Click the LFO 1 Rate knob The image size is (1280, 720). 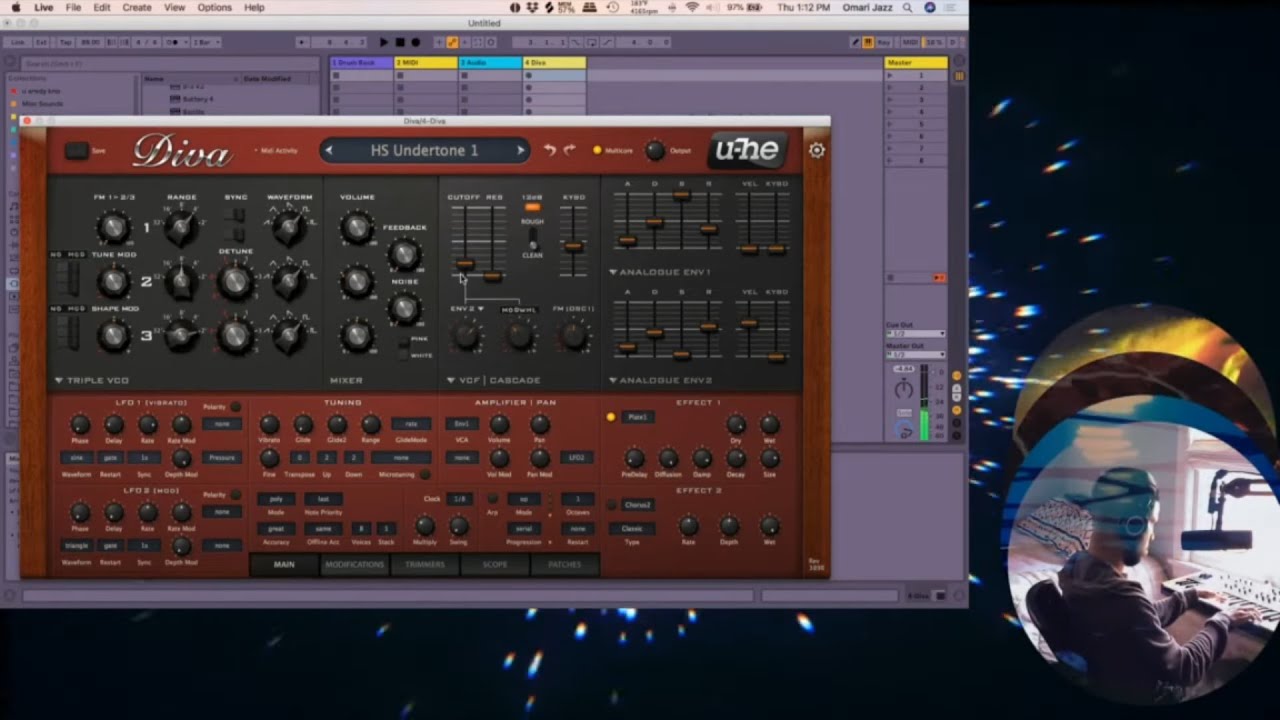(x=147, y=425)
